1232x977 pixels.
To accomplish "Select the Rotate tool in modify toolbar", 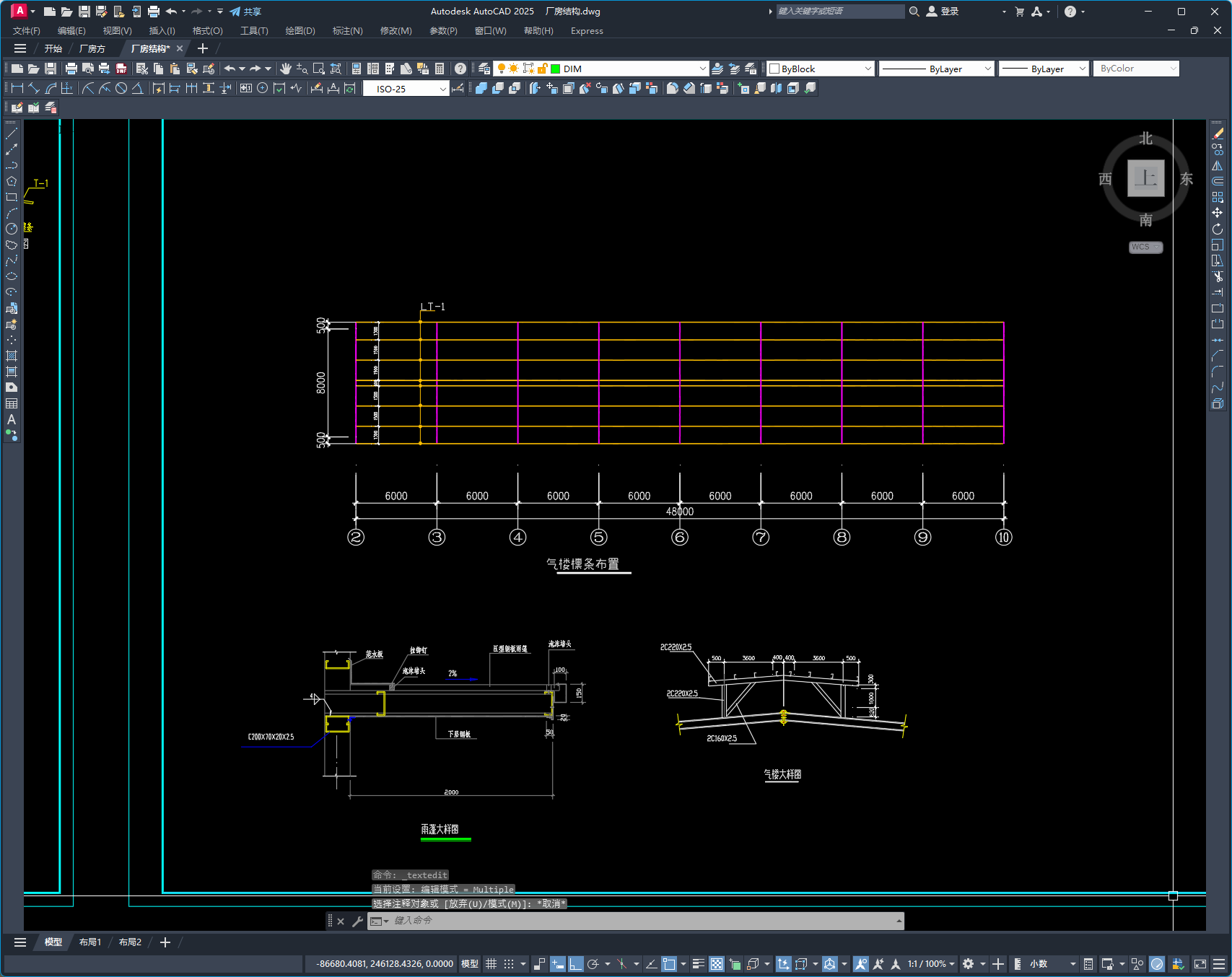I will [x=1218, y=229].
